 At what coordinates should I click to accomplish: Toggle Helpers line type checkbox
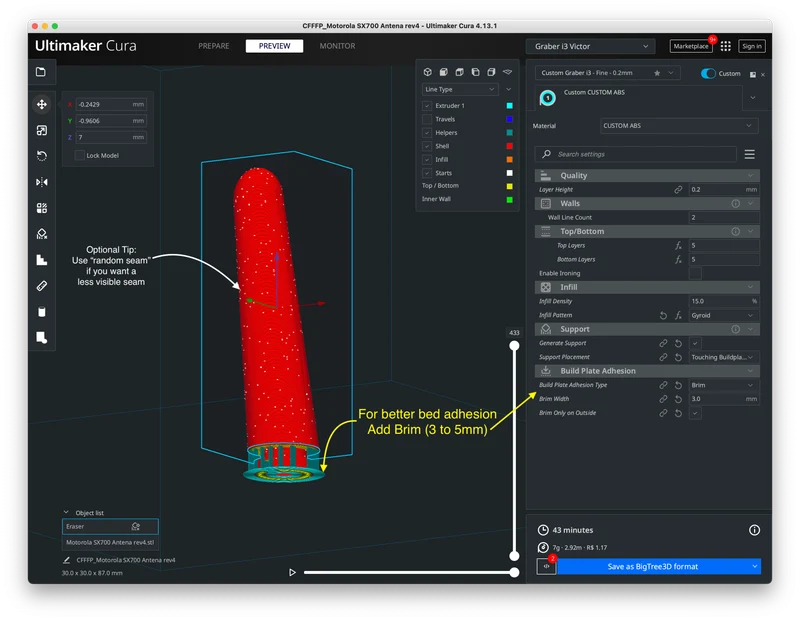[427, 133]
